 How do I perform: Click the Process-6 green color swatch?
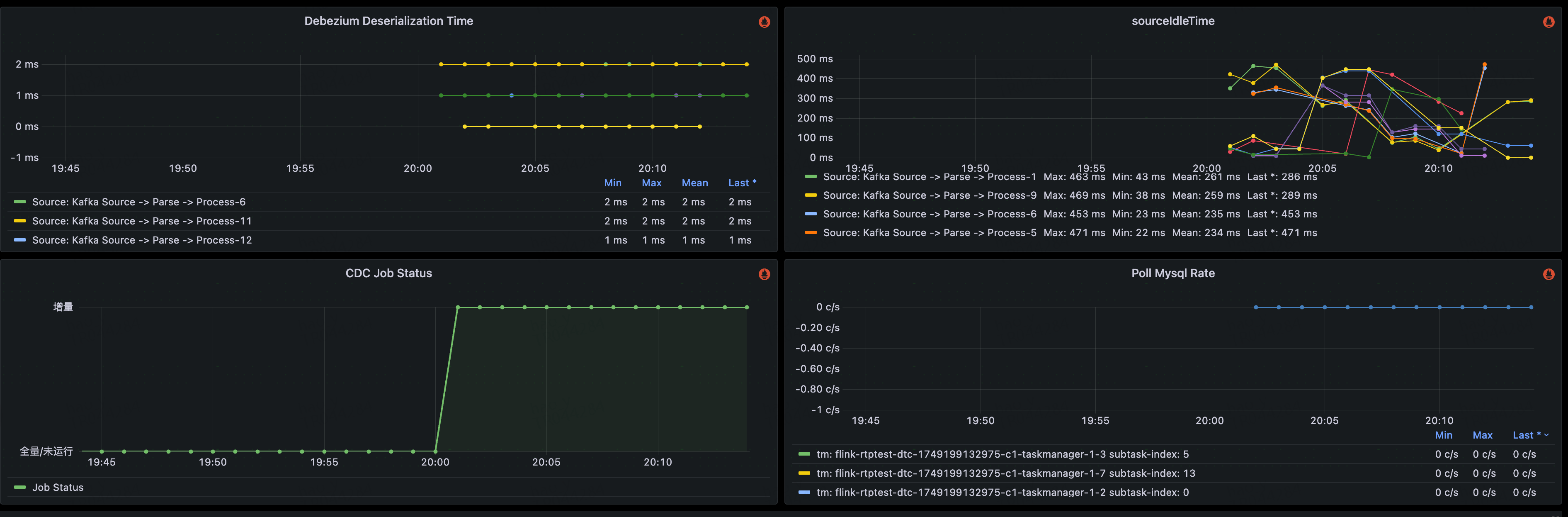click(19, 202)
